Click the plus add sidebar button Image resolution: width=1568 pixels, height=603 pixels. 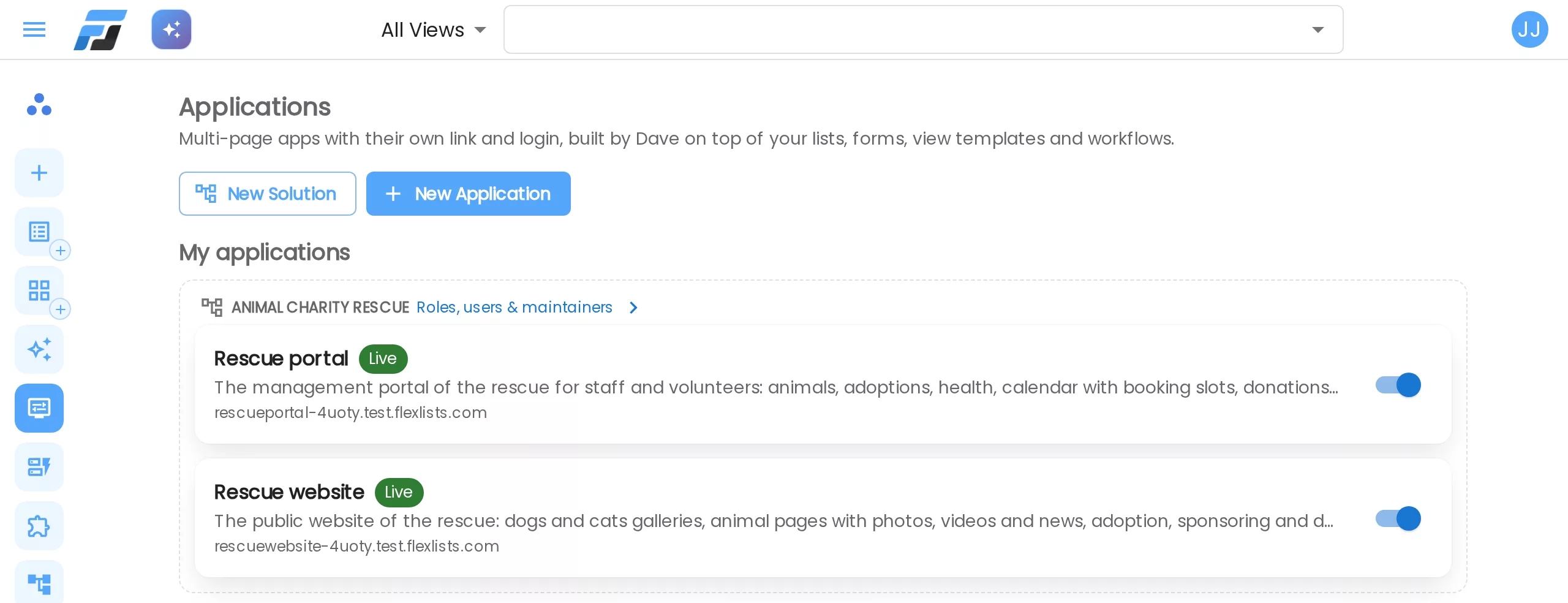pos(39,173)
